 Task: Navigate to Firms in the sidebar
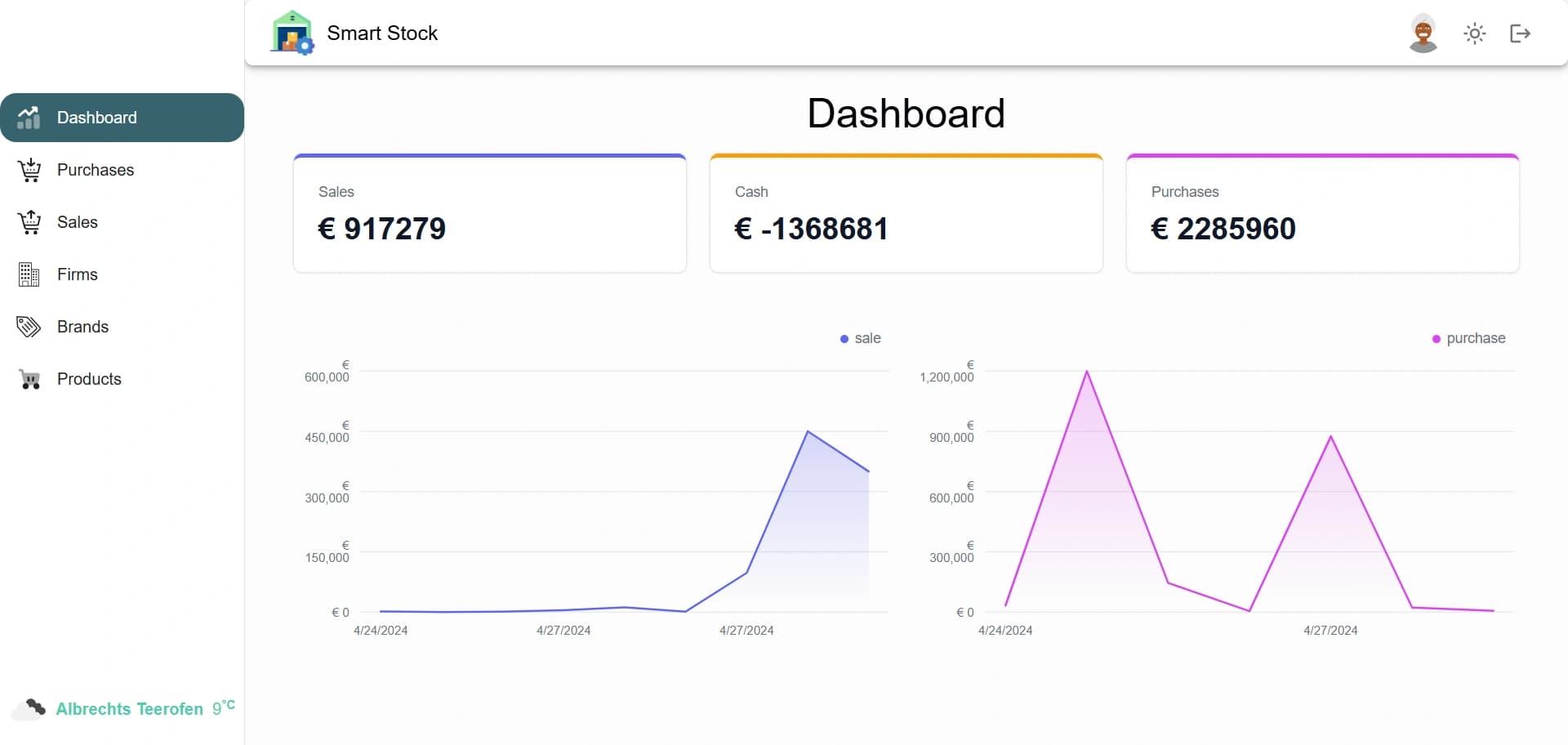(78, 274)
